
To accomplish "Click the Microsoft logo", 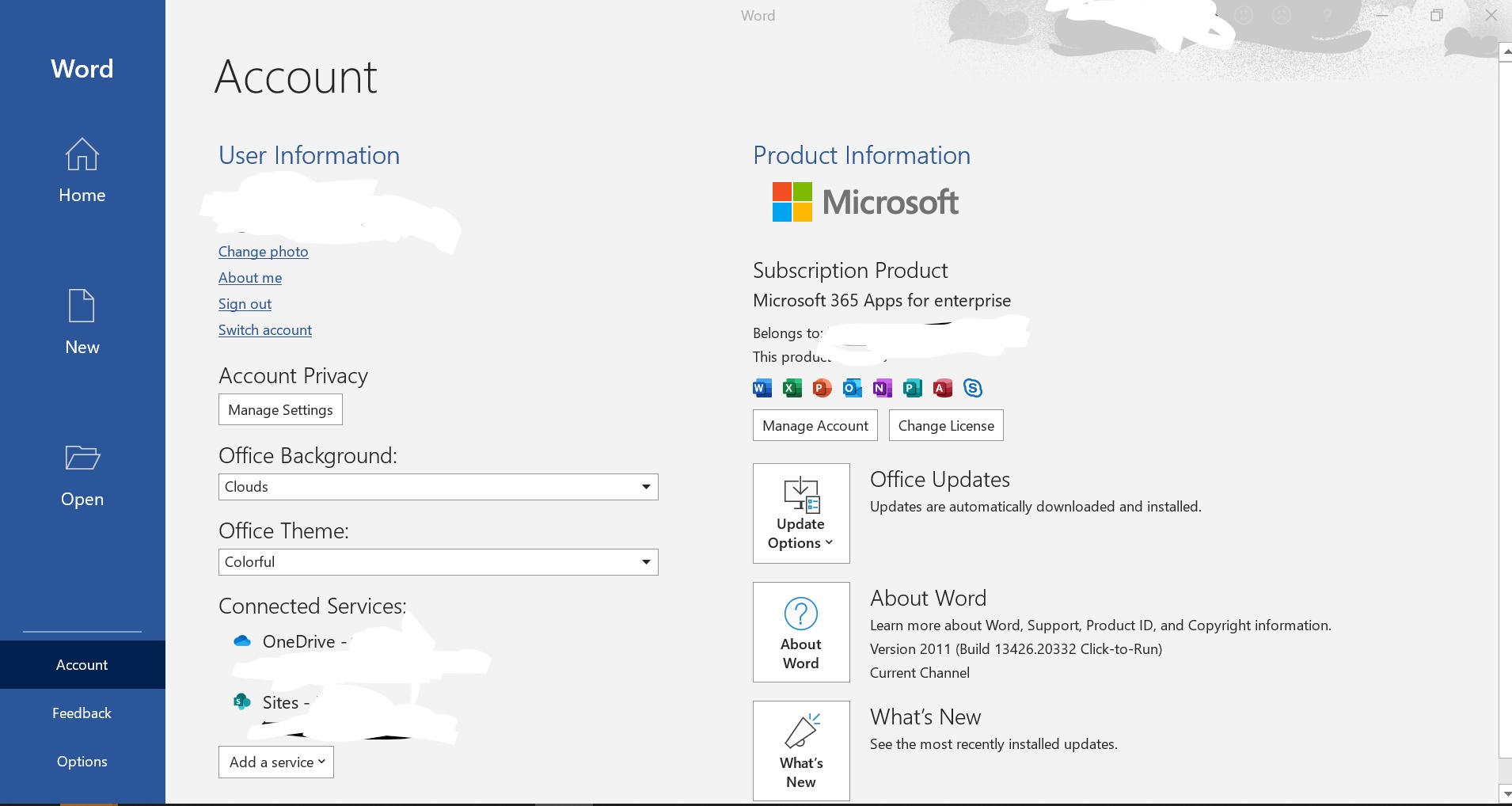I will (x=865, y=202).
